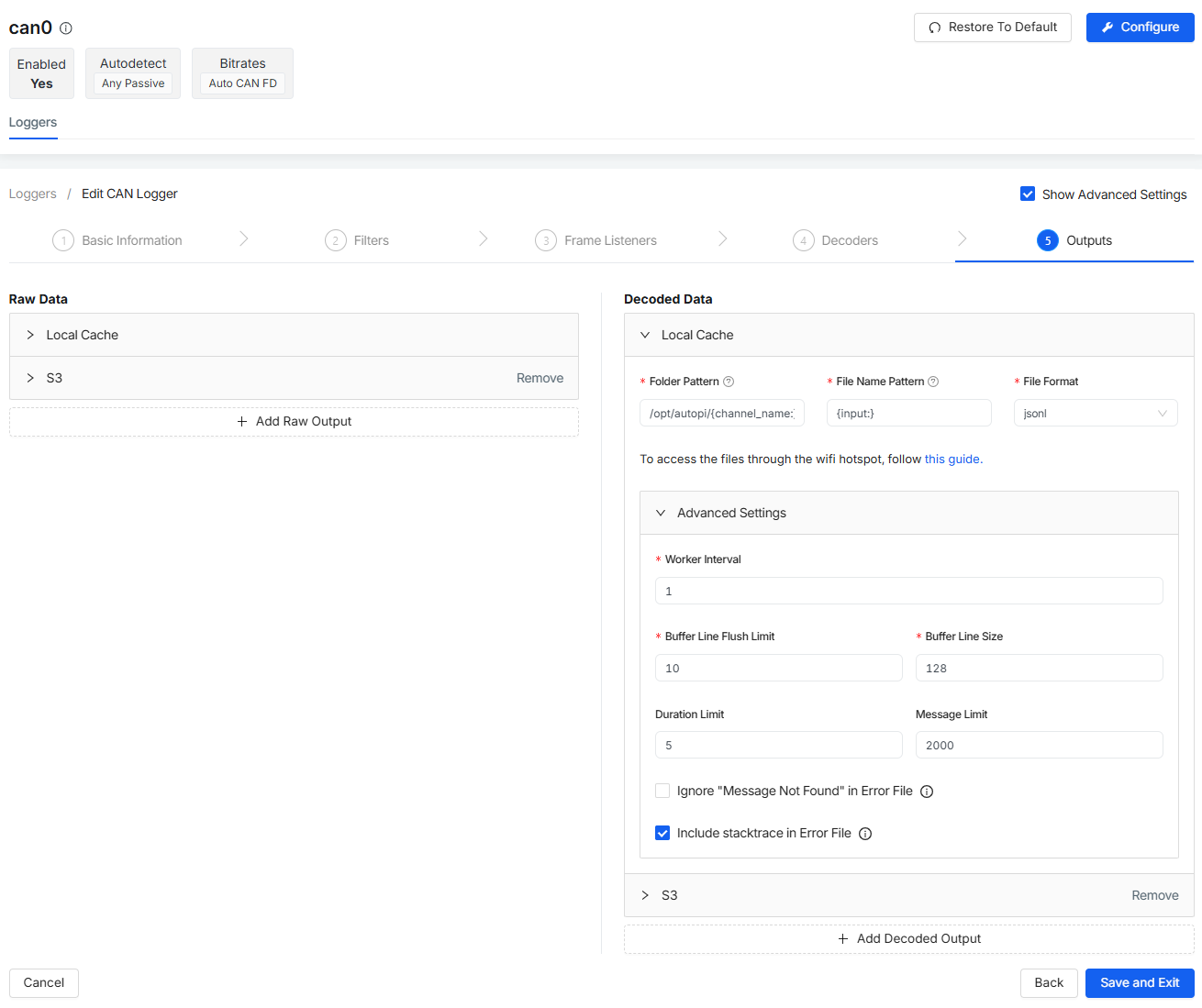Click the step 3 circle icon
This screenshot has height=1008, width=1202.
click(x=546, y=240)
